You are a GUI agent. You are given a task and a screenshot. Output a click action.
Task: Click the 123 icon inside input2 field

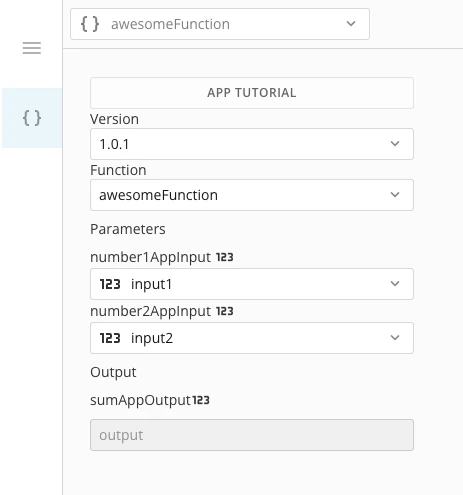pos(110,338)
